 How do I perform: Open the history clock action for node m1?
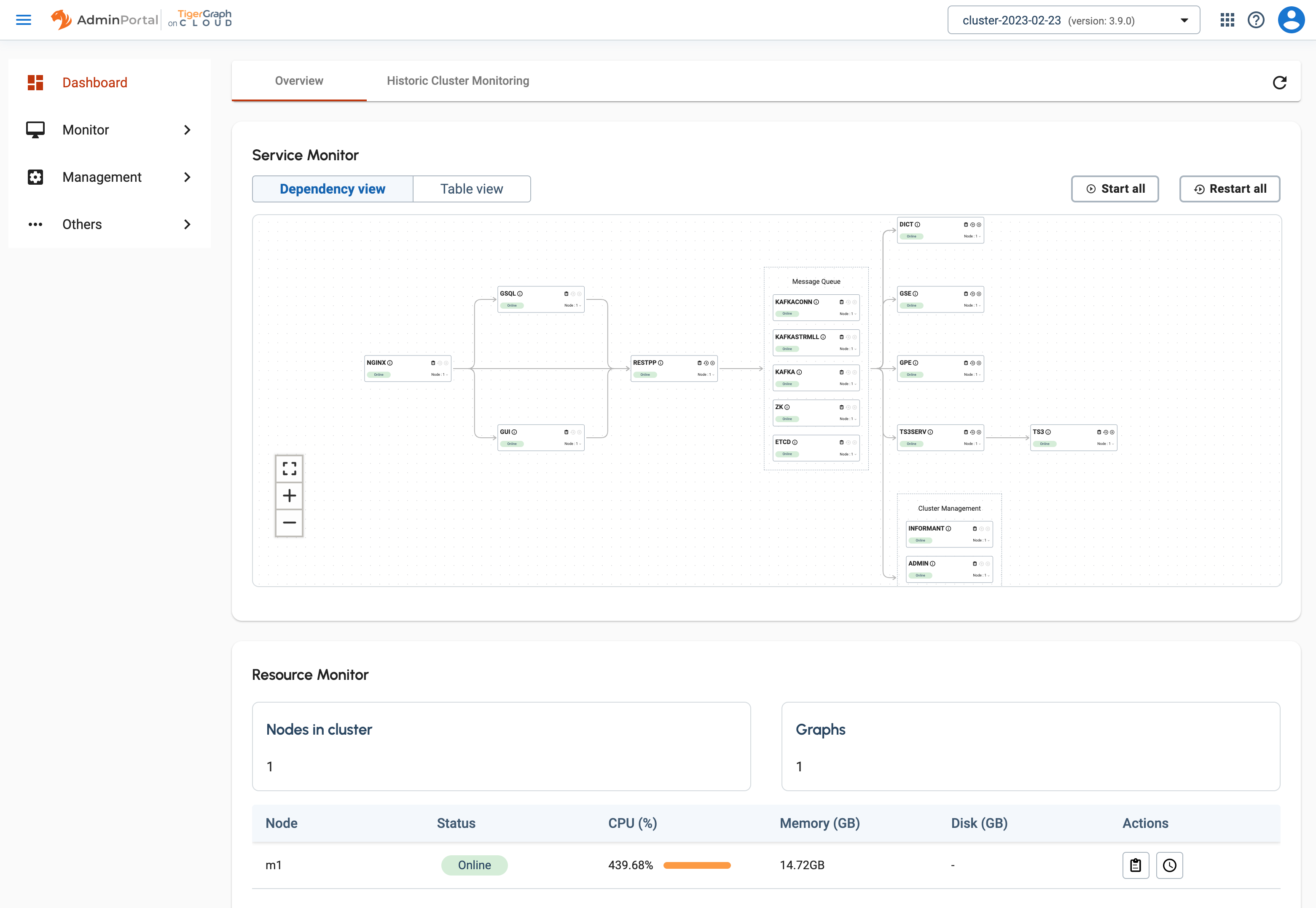[x=1169, y=865]
